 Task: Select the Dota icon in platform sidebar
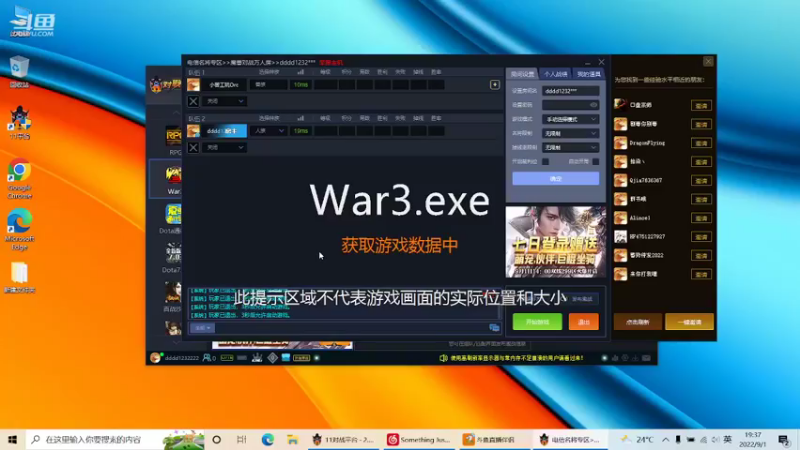click(173, 214)
